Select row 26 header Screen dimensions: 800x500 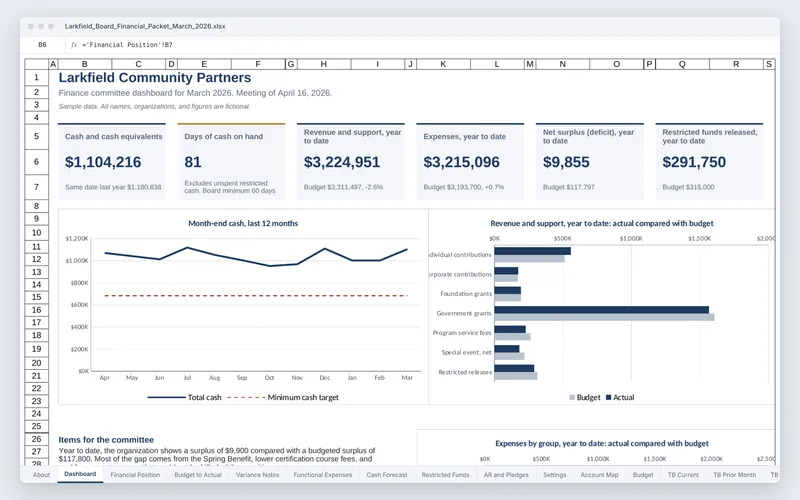point(37,439)
